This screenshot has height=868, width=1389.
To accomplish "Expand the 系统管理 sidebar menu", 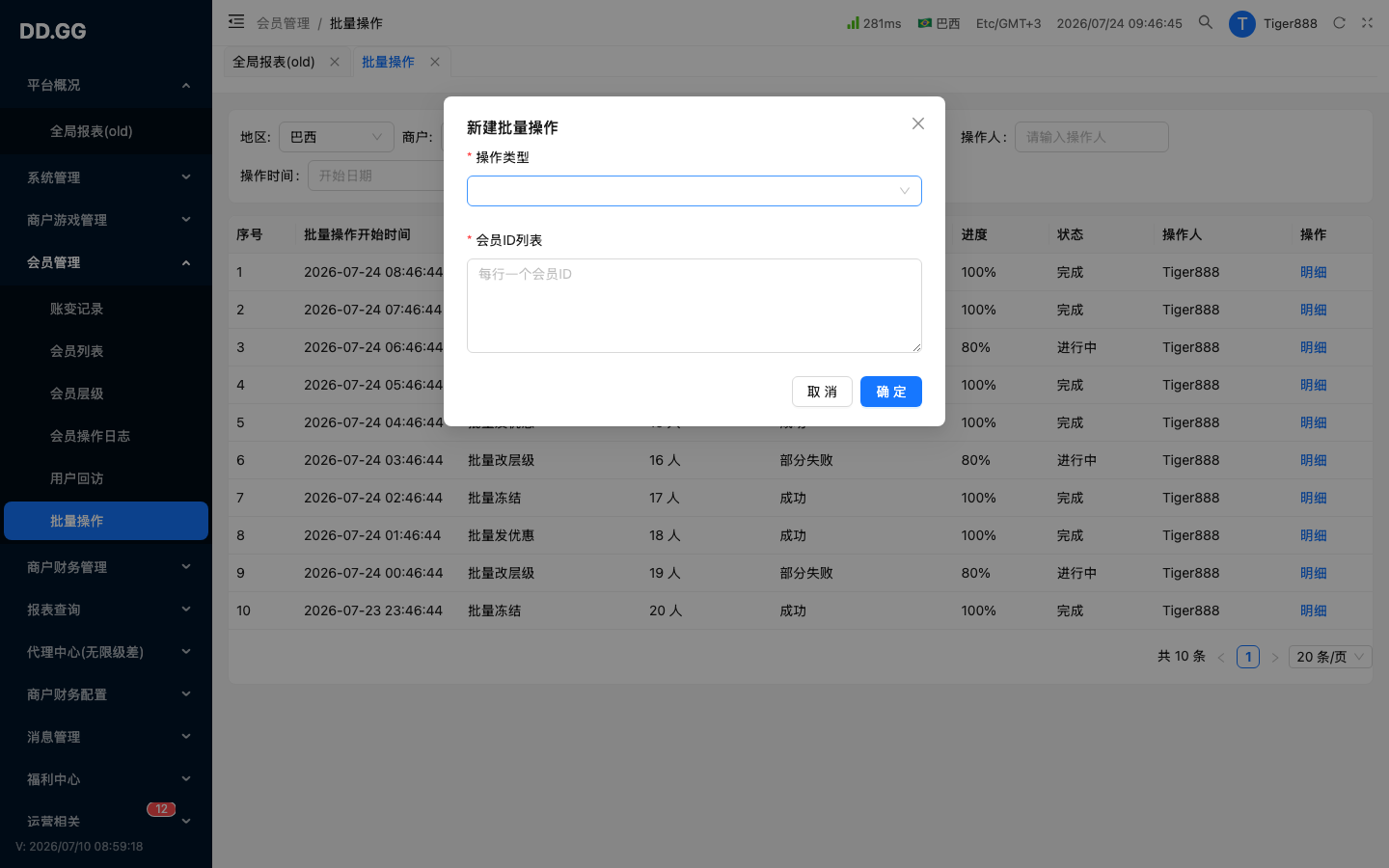I will pyautogui.click(x=106, y=177).
